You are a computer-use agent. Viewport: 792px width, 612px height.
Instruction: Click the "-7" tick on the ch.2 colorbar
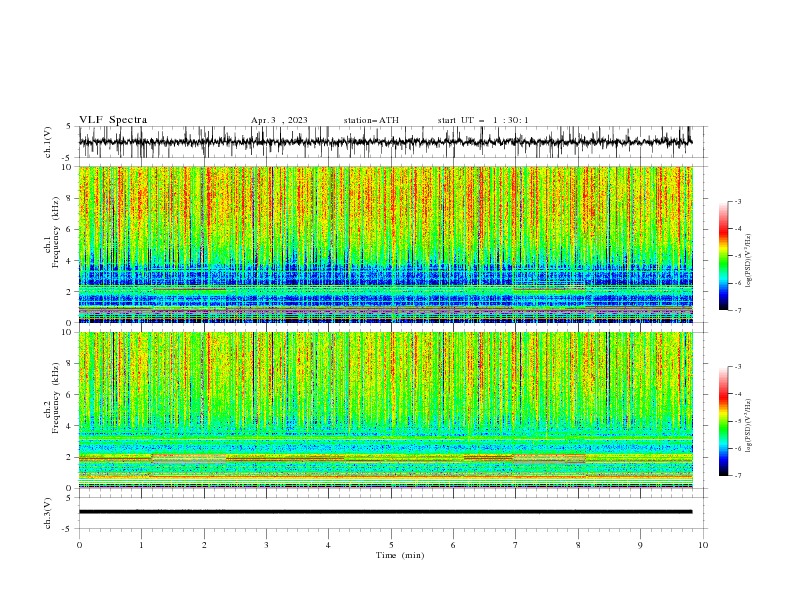738,476
